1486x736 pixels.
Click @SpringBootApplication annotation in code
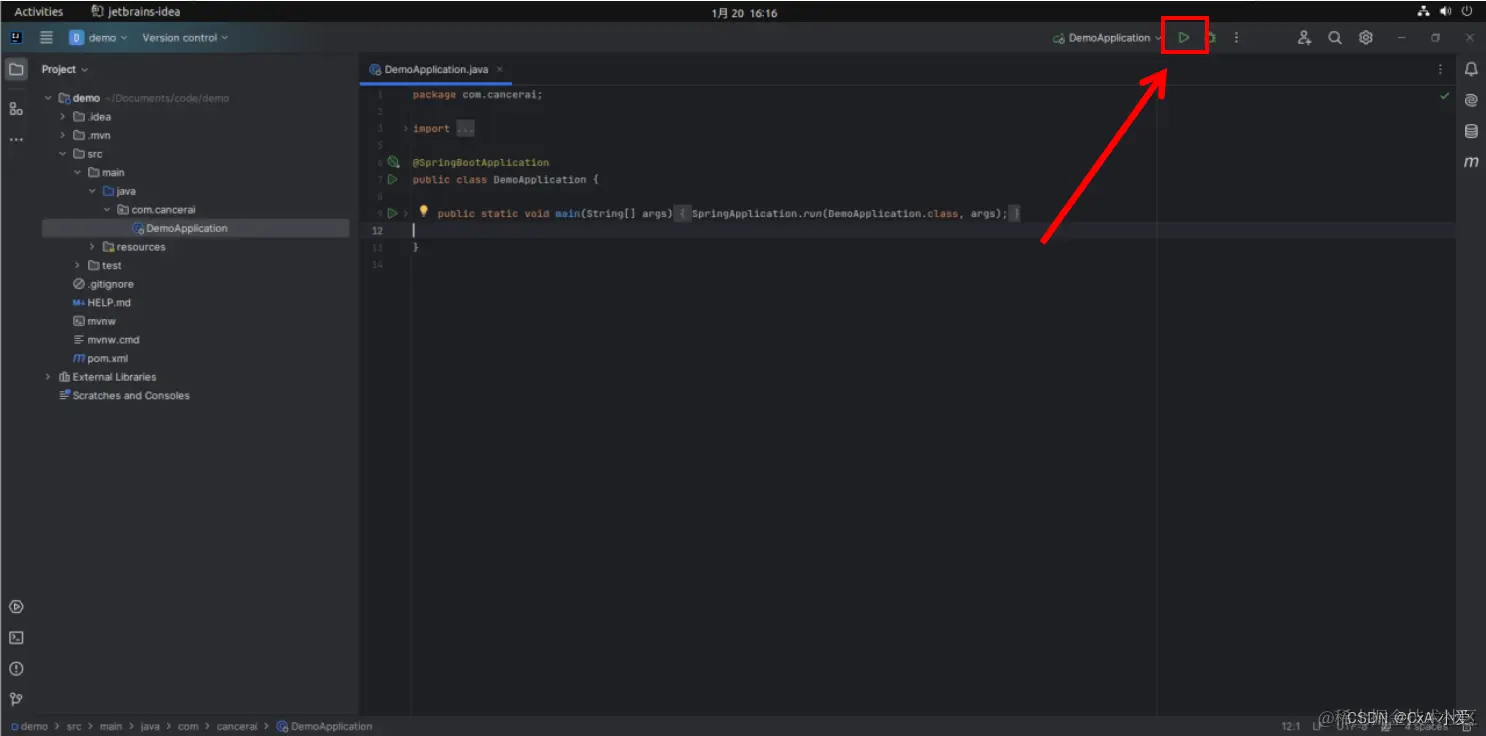pyautogui.click(x=481, y=162)
